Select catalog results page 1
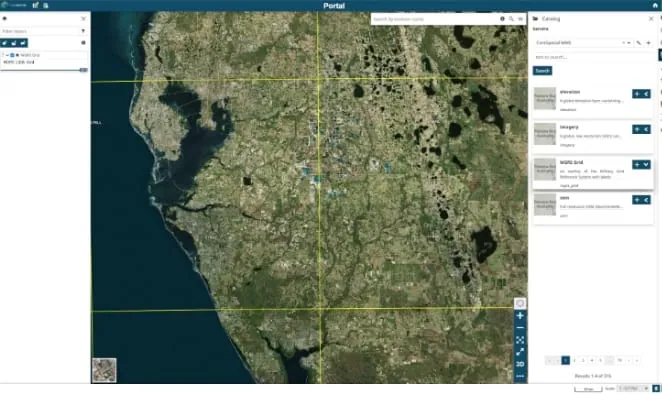The width and height of the screenshot is (662, 394). 565,360
